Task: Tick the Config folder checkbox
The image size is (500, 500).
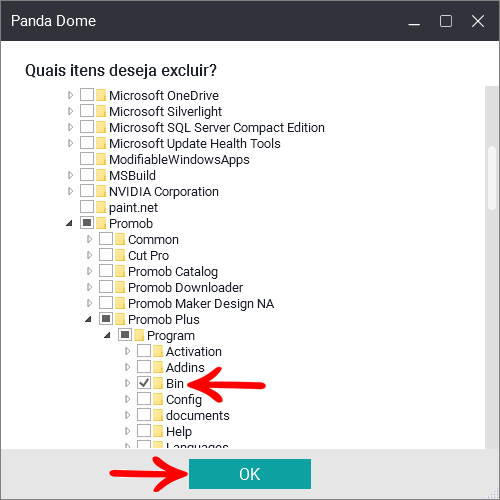Action: 144,399
